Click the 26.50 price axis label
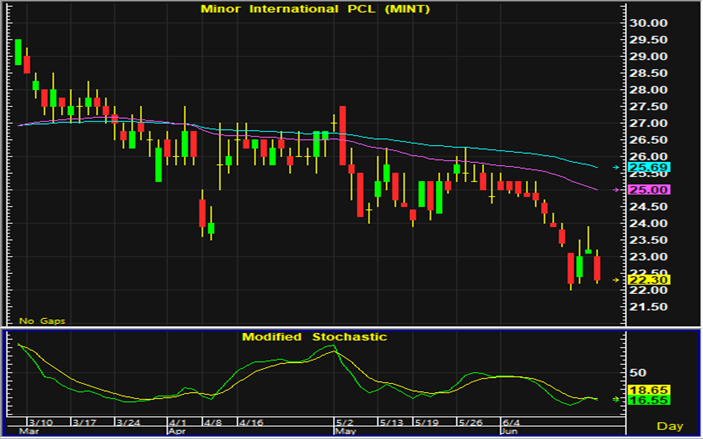This screenshot has height=439, width=703. click(648, 140)
